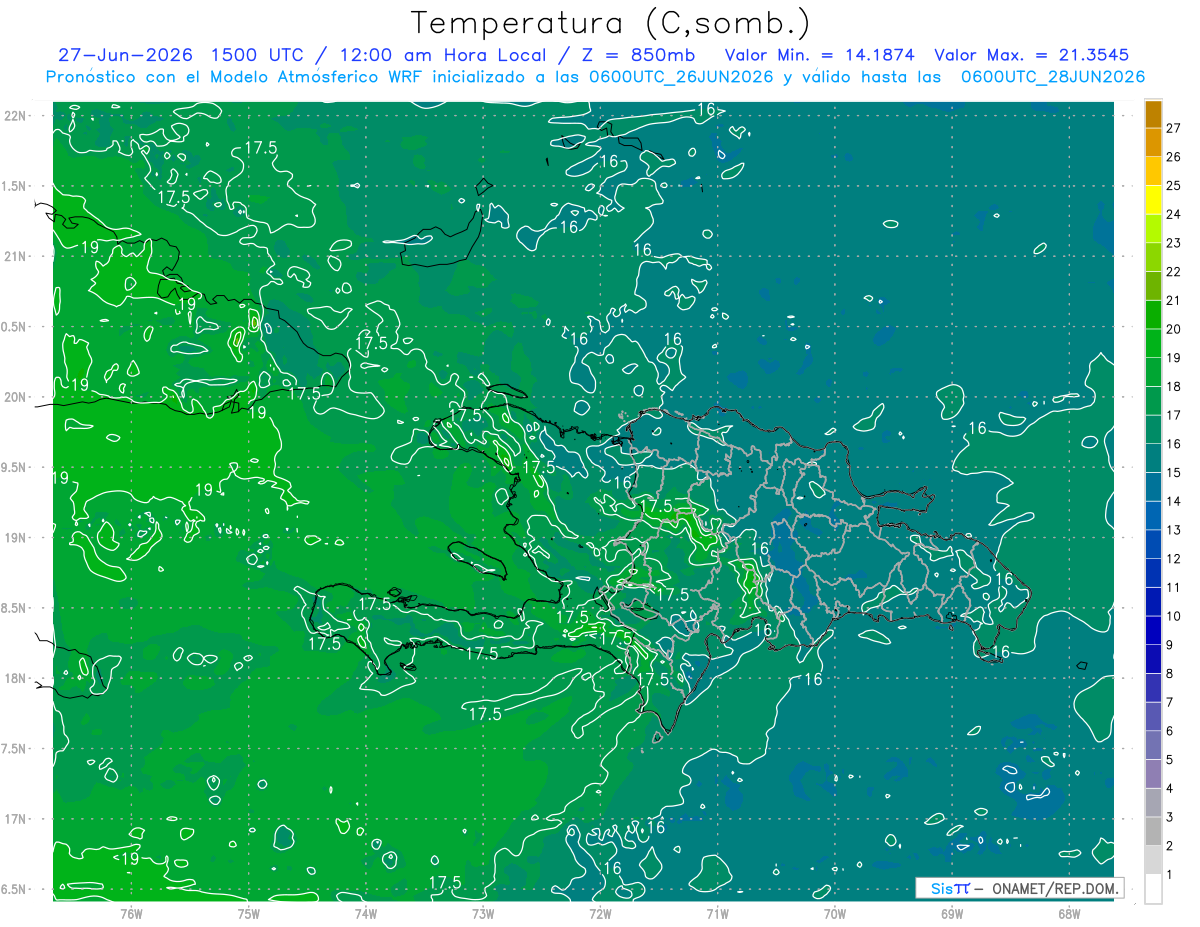Click '0600UTC_28JUN2026' valid-until time text

click(1053, 77)
